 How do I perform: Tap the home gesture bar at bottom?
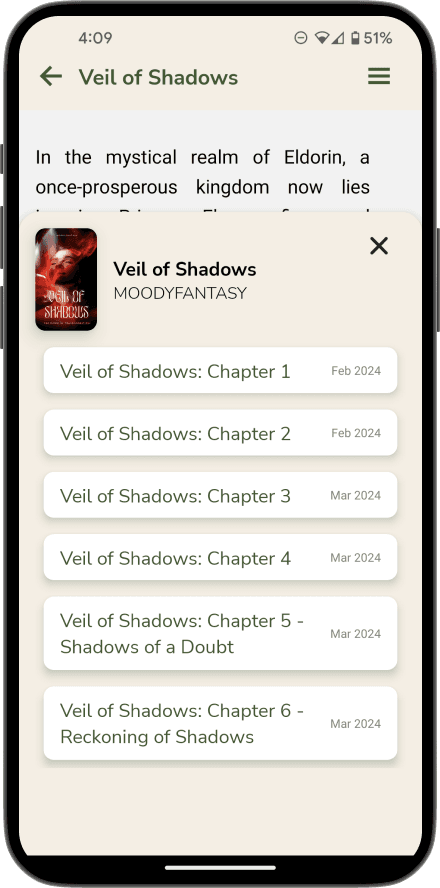[220, 867]
